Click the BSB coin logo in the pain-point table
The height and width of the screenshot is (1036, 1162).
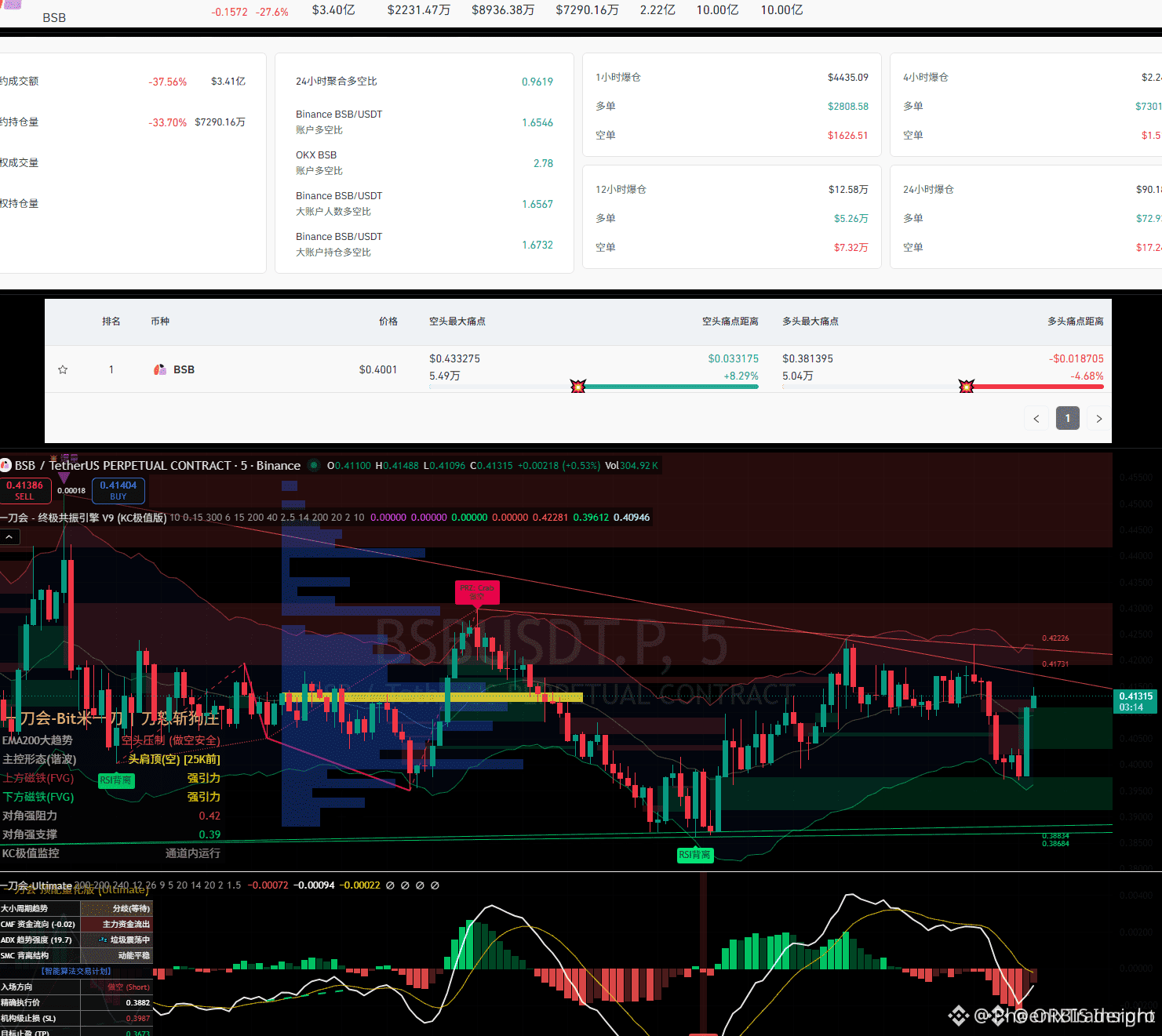(x=160, y=369)
